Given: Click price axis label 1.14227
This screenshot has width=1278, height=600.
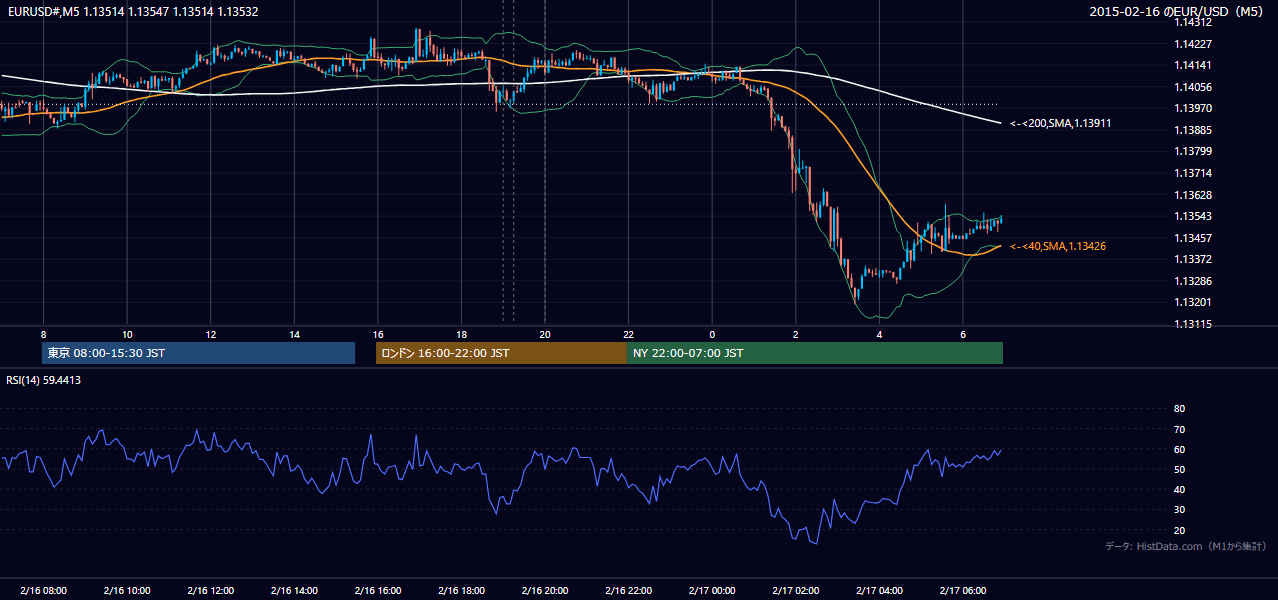Looking at the screenshot, I should pos(1193,44).
